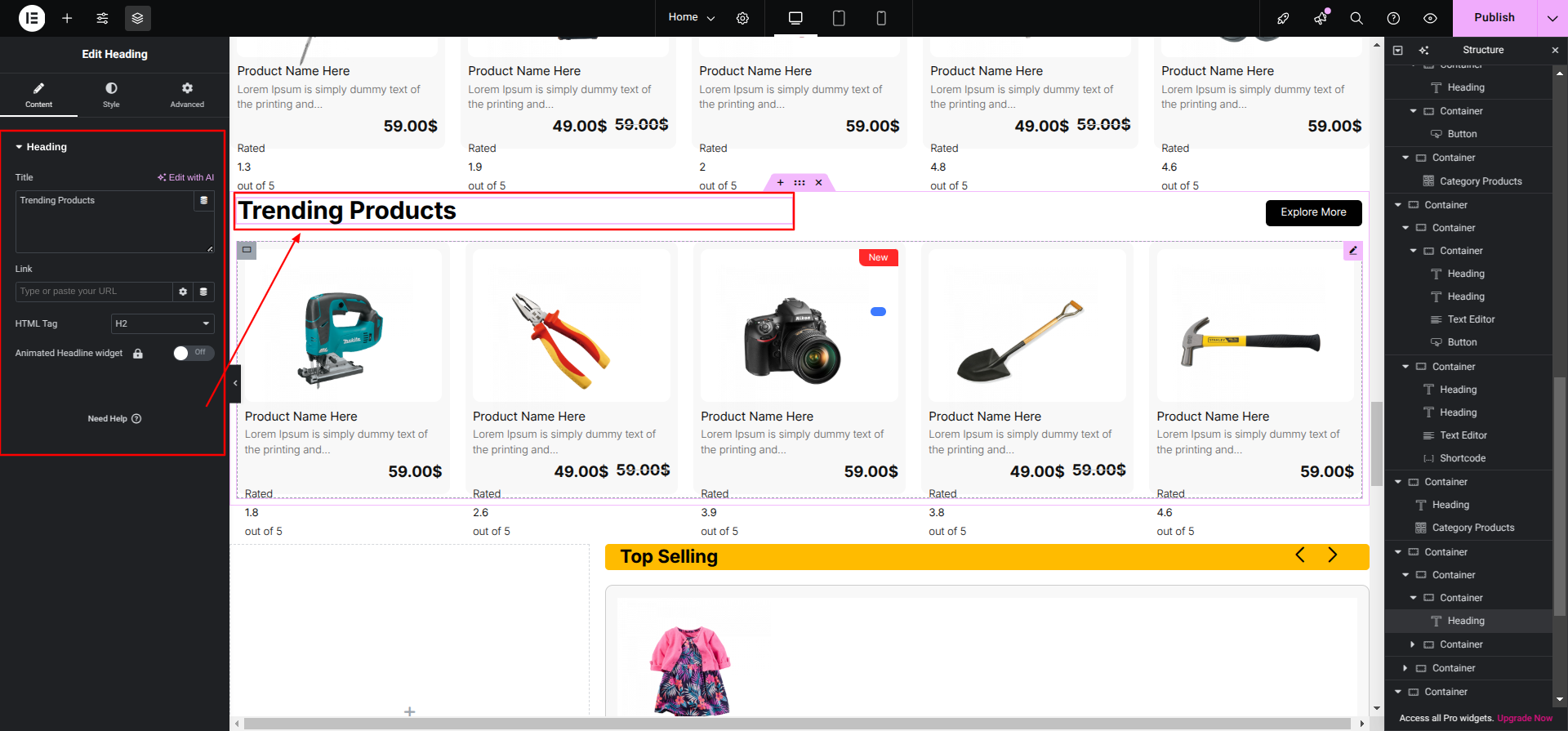The width and height of the screenshot is (1568, 731).
Task: Click the Title text area
Action: (105, 221)
